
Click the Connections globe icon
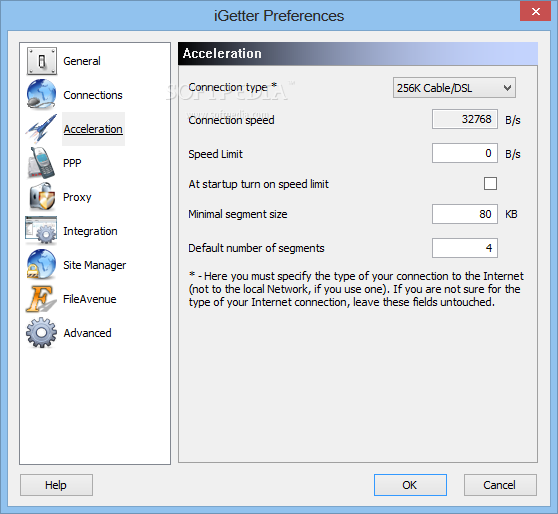click(41, 94)
